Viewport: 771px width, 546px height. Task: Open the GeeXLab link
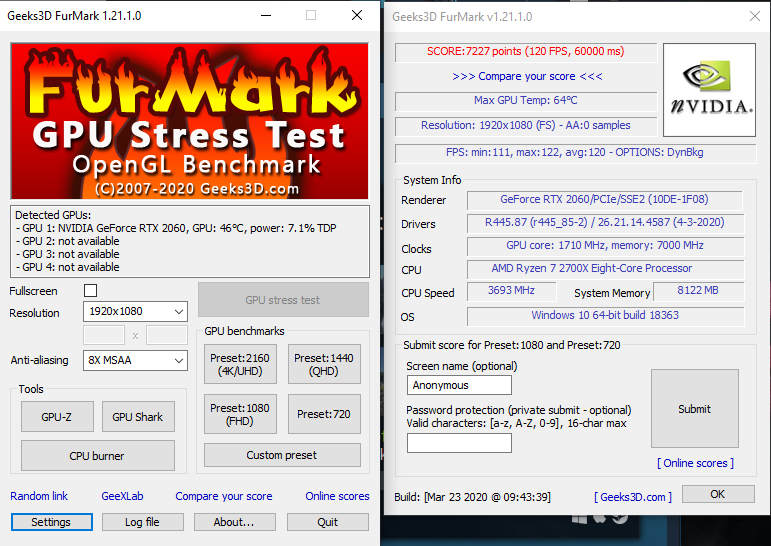tap(122, 496)
